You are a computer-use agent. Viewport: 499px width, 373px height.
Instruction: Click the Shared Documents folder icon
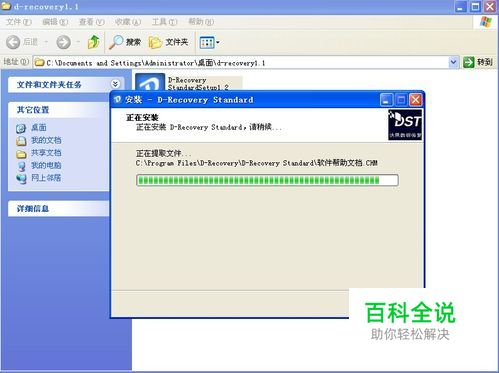[21, 153]
